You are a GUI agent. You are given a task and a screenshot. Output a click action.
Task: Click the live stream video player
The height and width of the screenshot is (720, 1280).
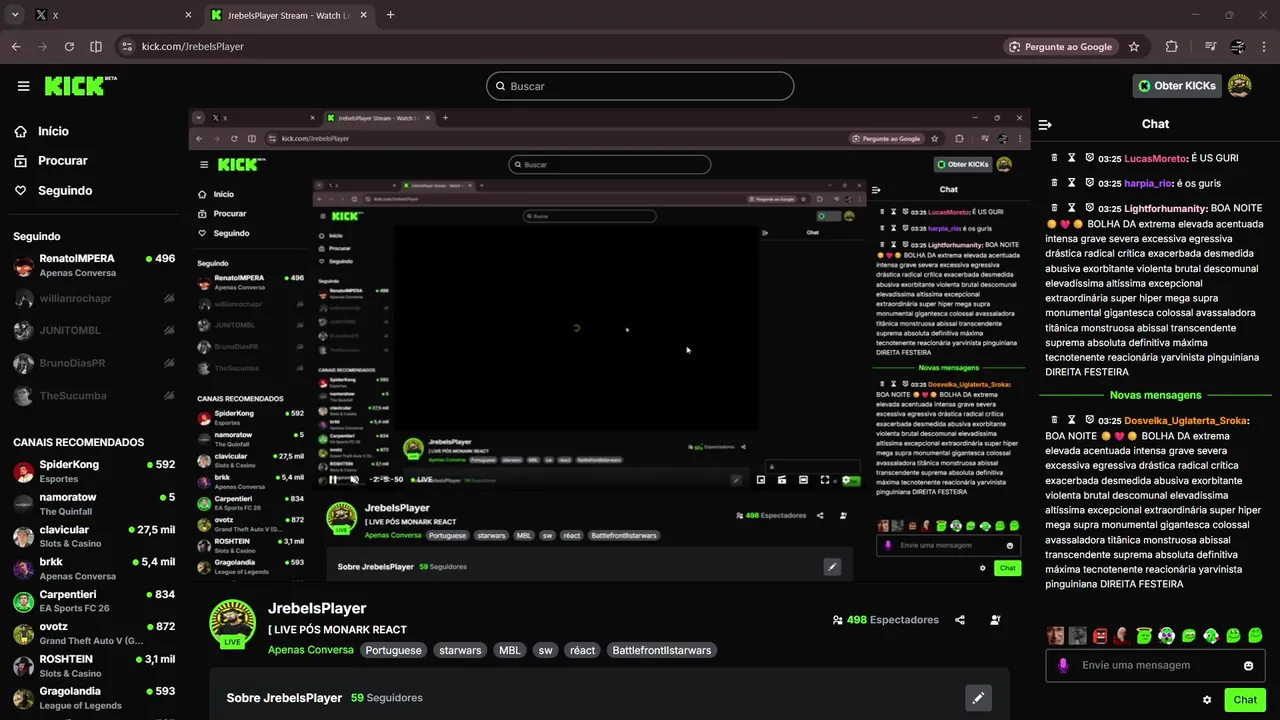(x=610, y=344)
